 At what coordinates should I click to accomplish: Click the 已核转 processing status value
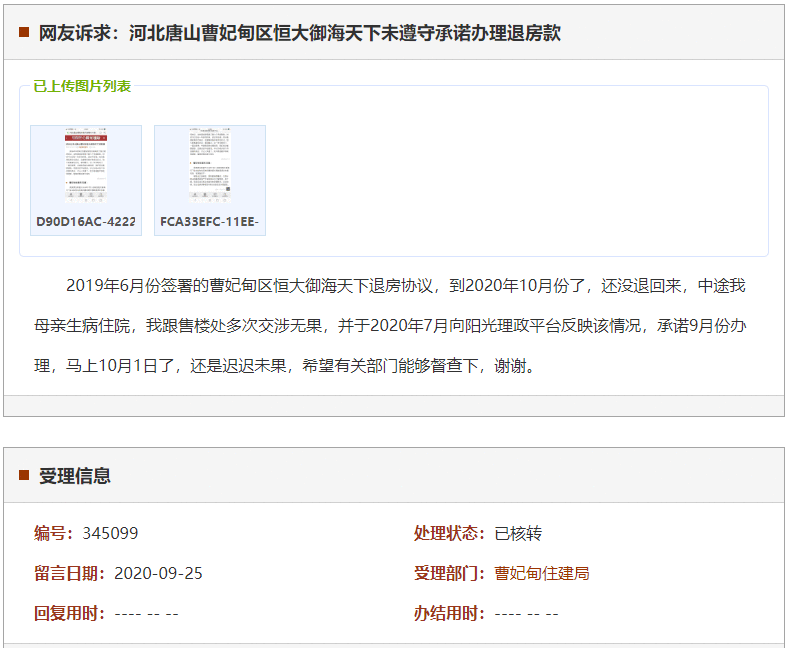coord(518,533)
